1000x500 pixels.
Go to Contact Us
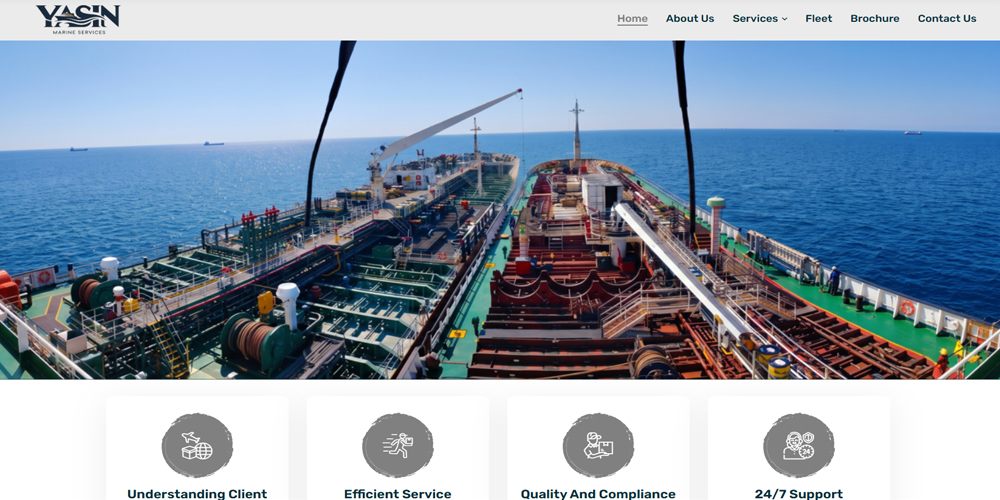[x=946, y=18]
